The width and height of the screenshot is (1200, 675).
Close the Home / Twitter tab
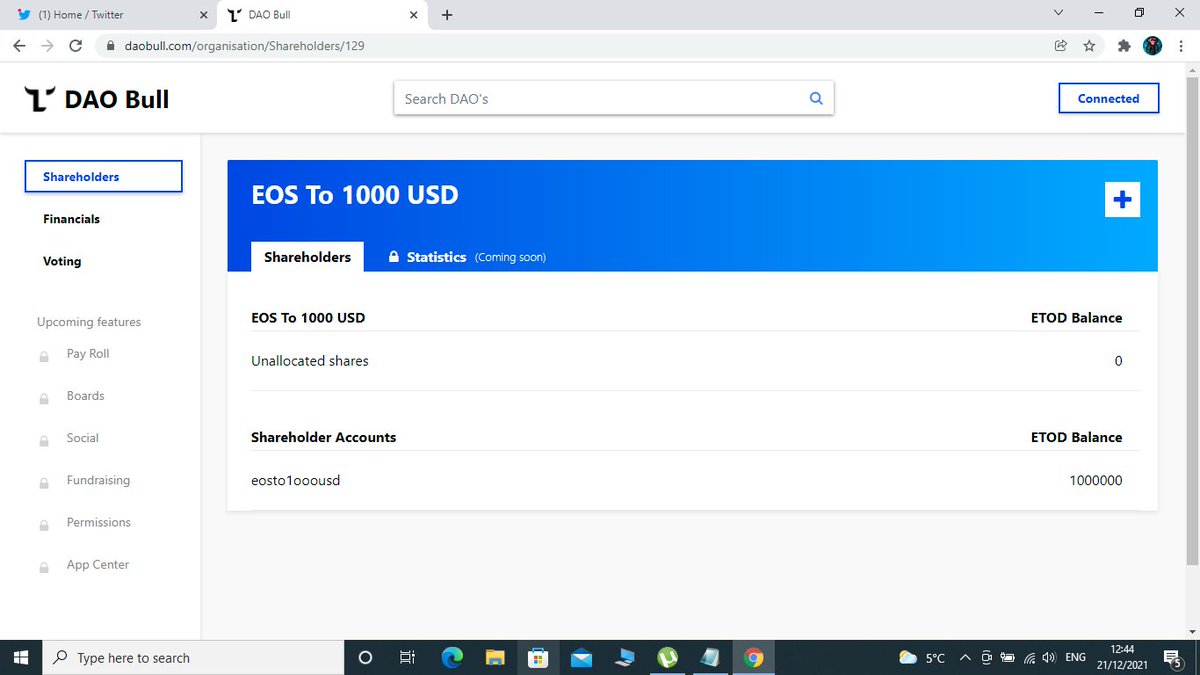click(x=204, y=15)
